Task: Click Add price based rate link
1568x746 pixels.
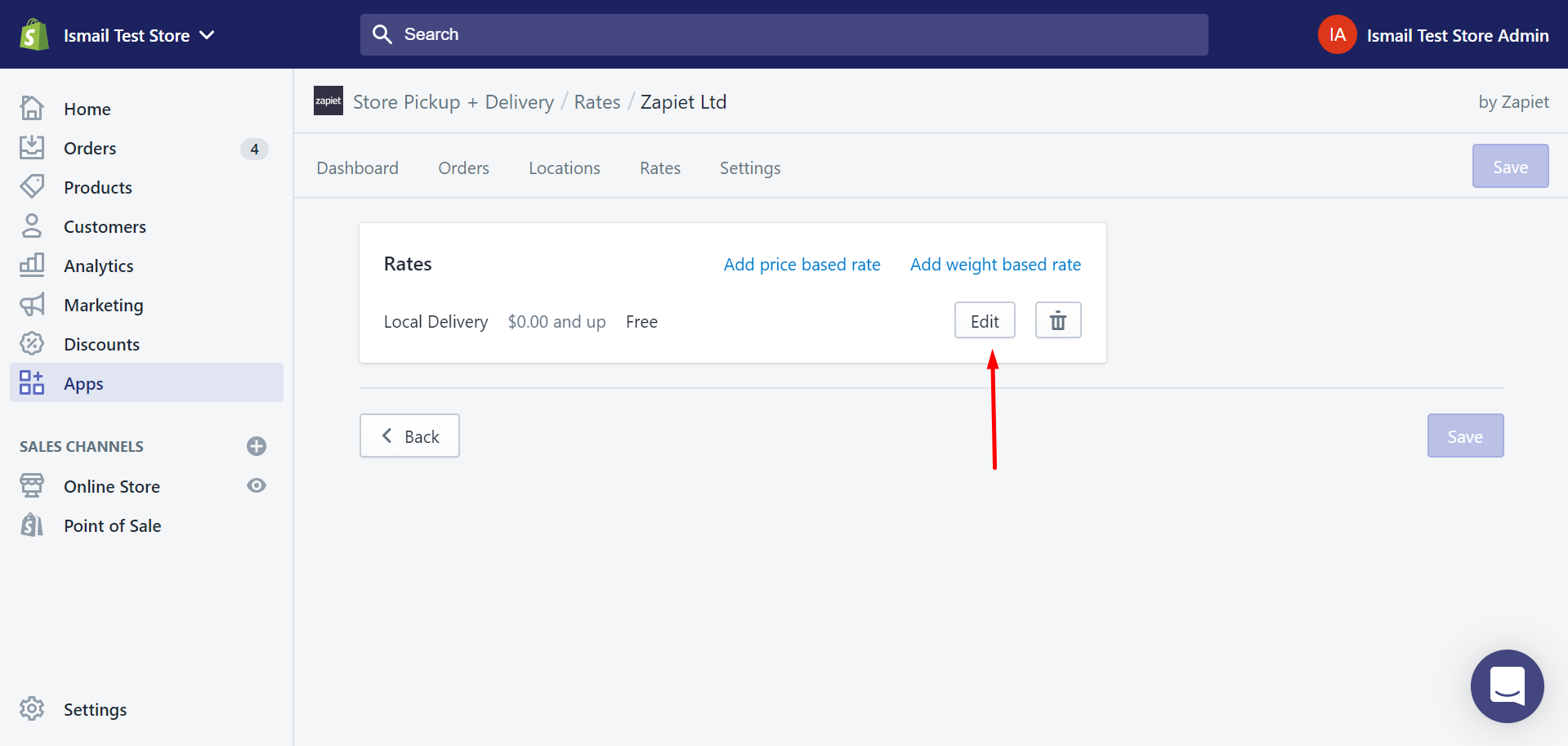Action: (x=802, y=264)
